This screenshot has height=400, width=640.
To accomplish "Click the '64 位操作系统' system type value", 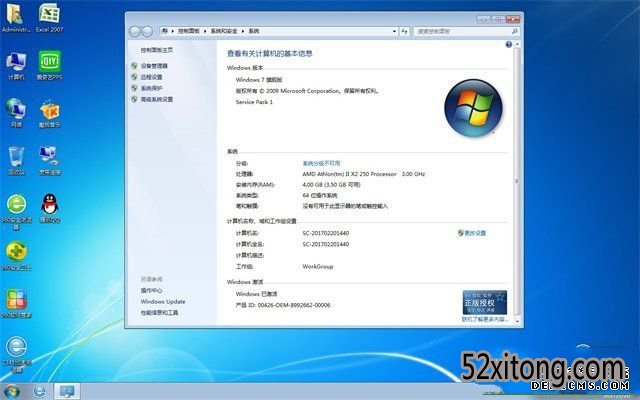I will [320, 195].
